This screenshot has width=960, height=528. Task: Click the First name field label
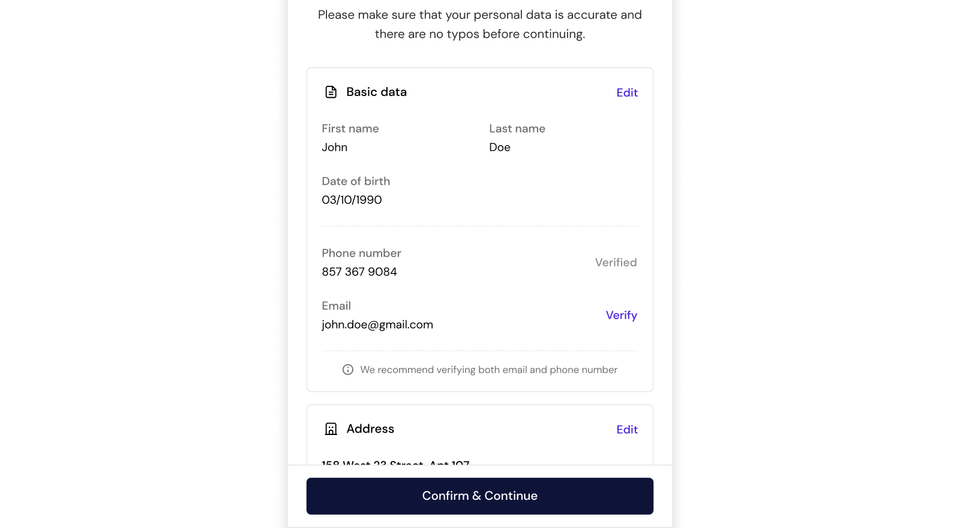350,129
